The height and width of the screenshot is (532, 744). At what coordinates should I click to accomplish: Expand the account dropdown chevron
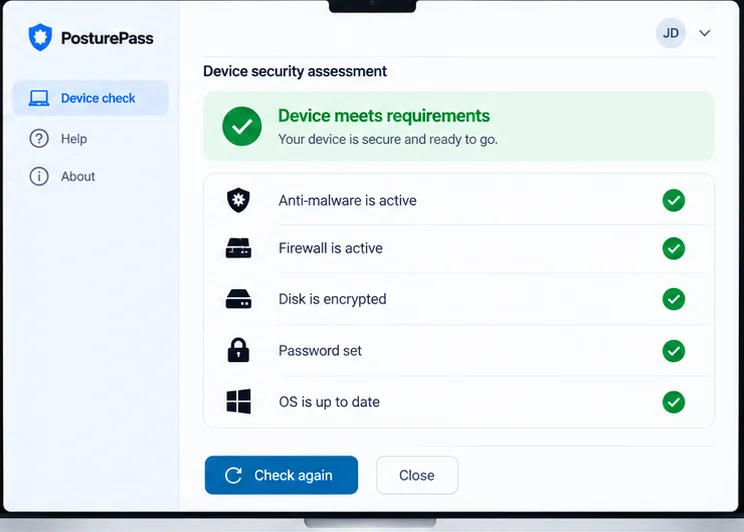[x=705, y=33]
